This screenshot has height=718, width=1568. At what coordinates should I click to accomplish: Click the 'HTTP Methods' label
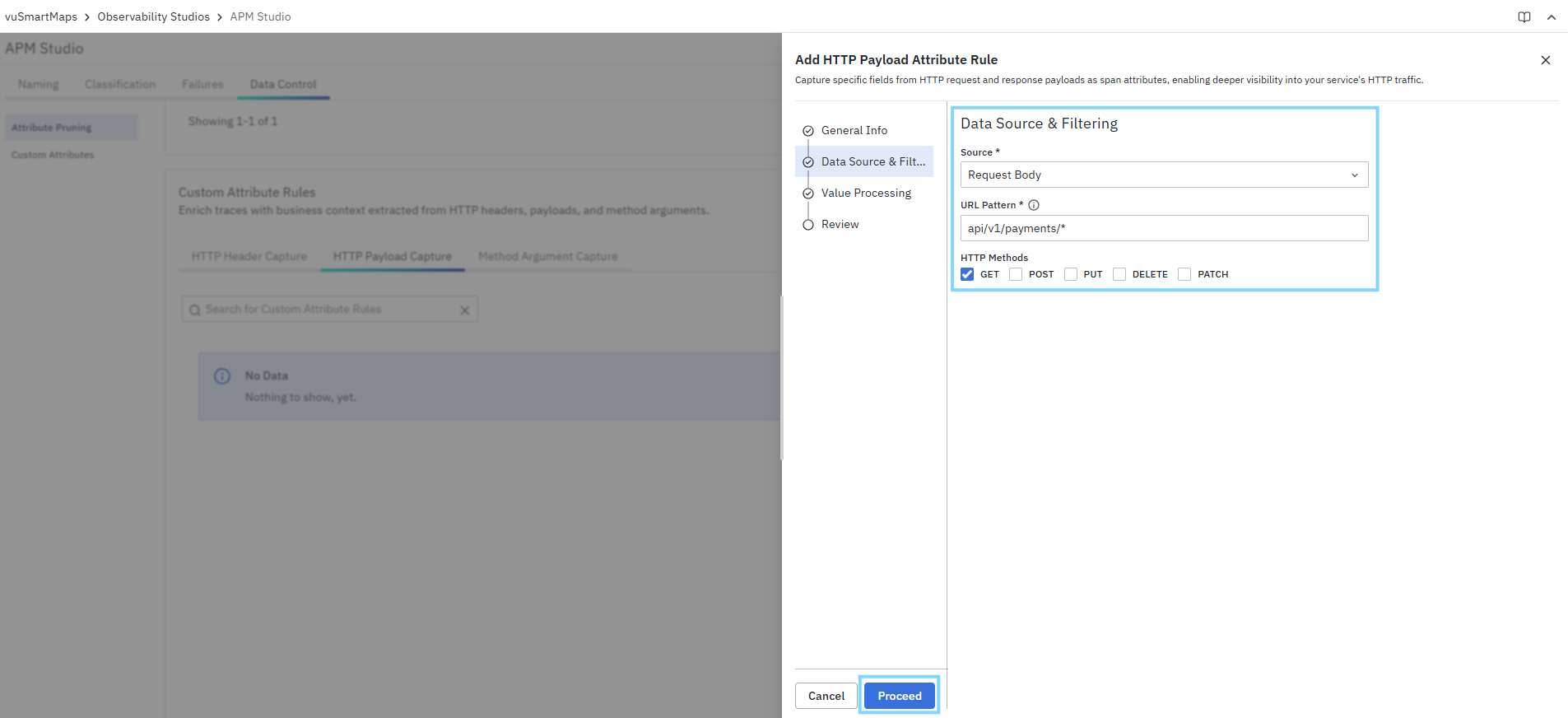pyautogui.click(x=994, y=258)
